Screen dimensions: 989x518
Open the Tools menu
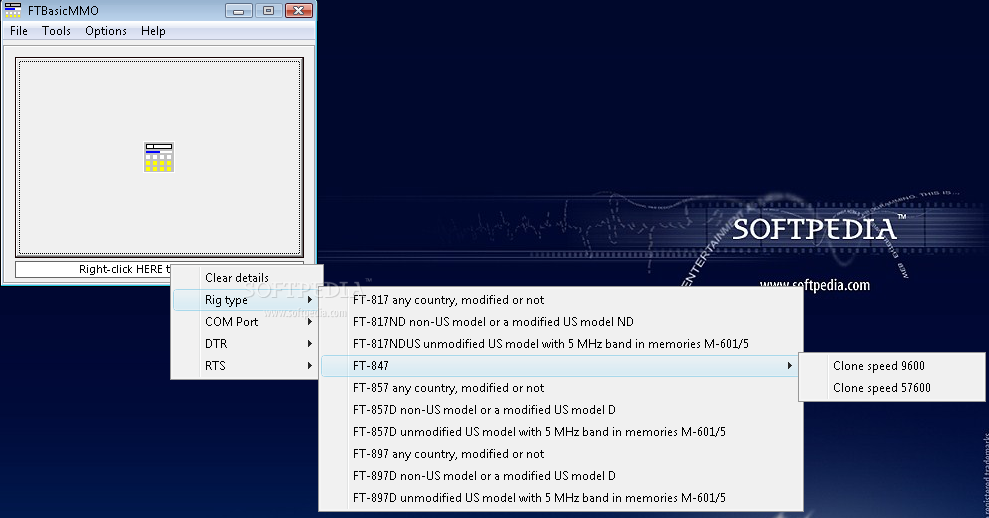tap(56, 31)
